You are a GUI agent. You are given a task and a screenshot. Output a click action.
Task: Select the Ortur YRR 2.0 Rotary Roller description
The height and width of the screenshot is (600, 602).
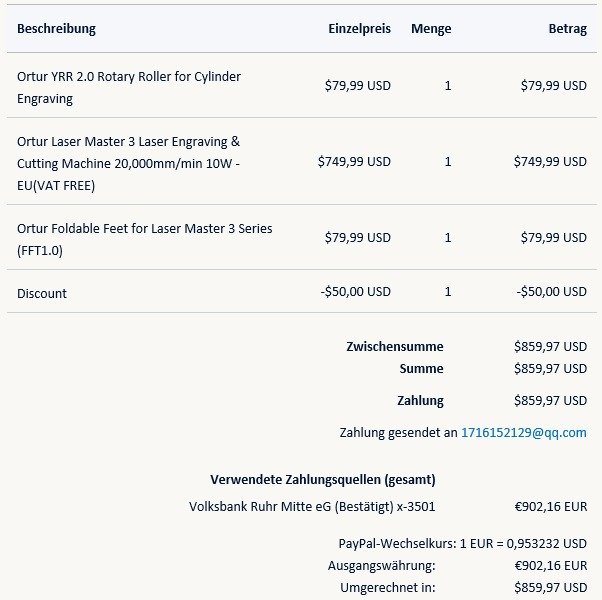[129, 87]
